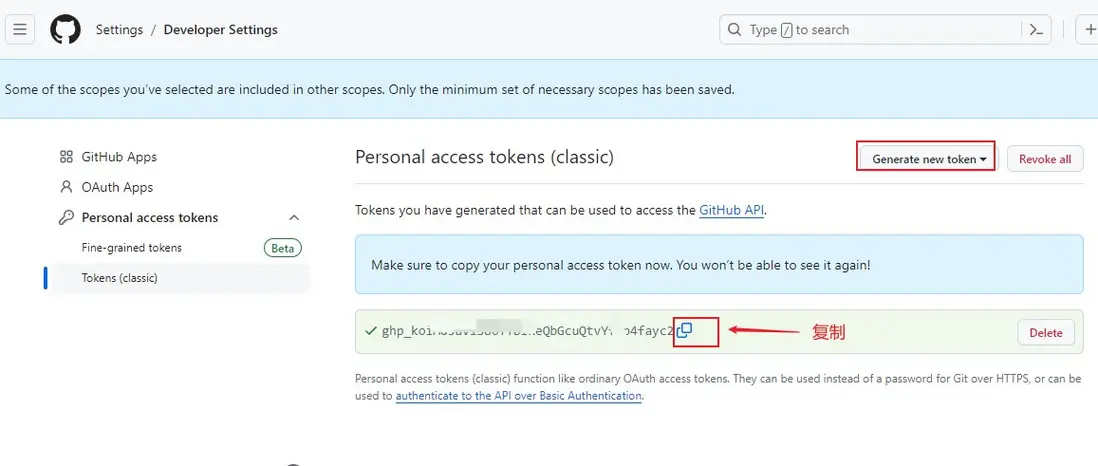Open the hamburger navigation menu
This screenshot has width=1098, height=466.
pyautogui.click(x=21, y=30)
